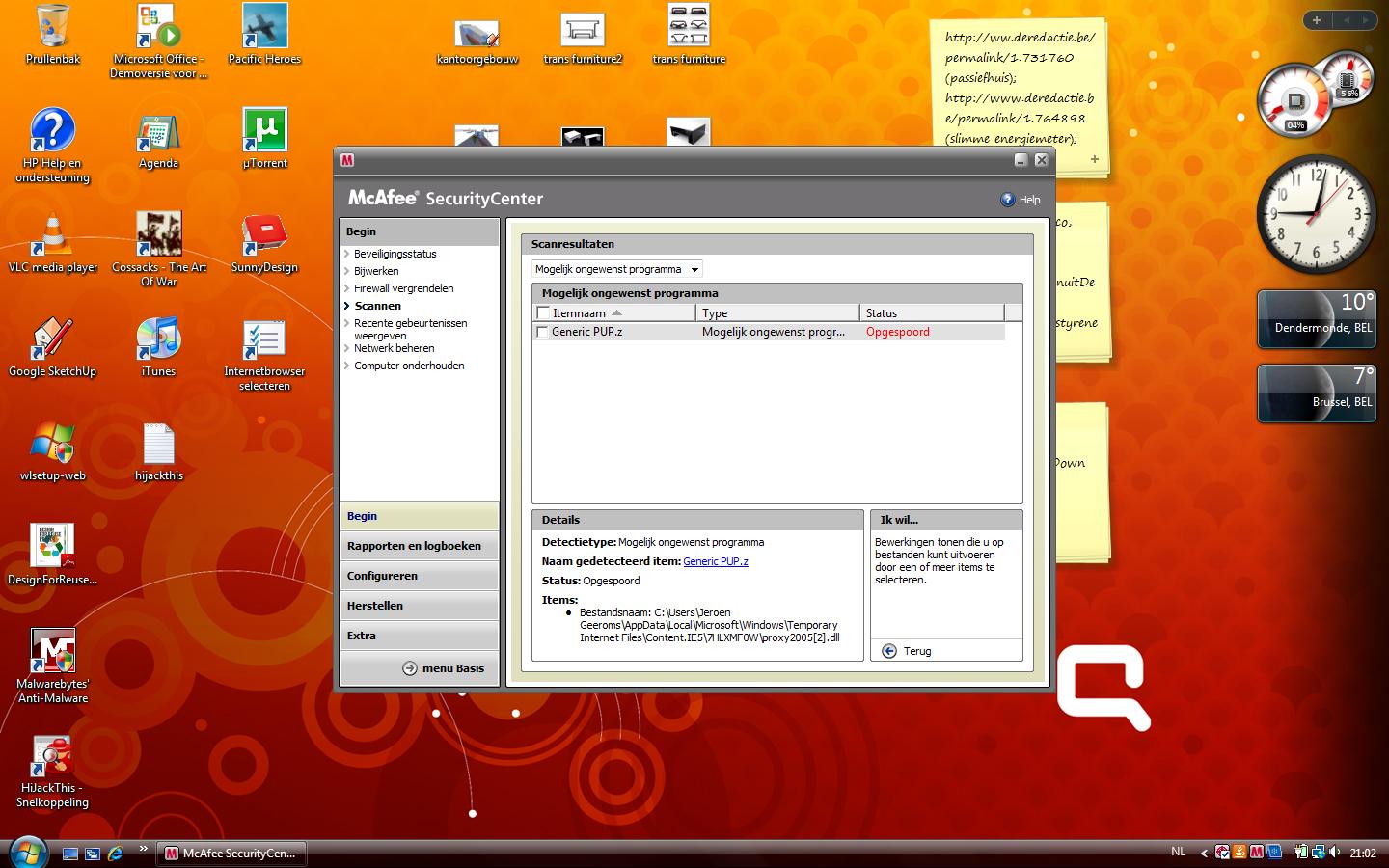
Task: Click the taskbar clock showing 21:02
Action: 1363,853
